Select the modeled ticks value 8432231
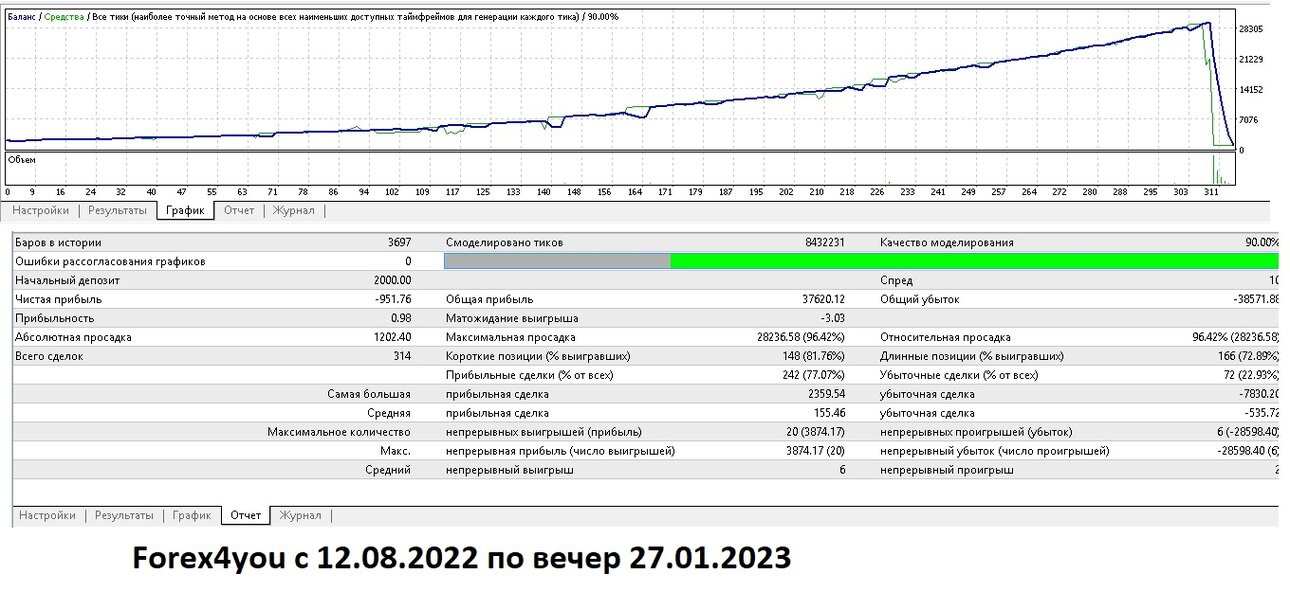Image resolution: width=1290 pixels, height=610 pixels. 825,243
